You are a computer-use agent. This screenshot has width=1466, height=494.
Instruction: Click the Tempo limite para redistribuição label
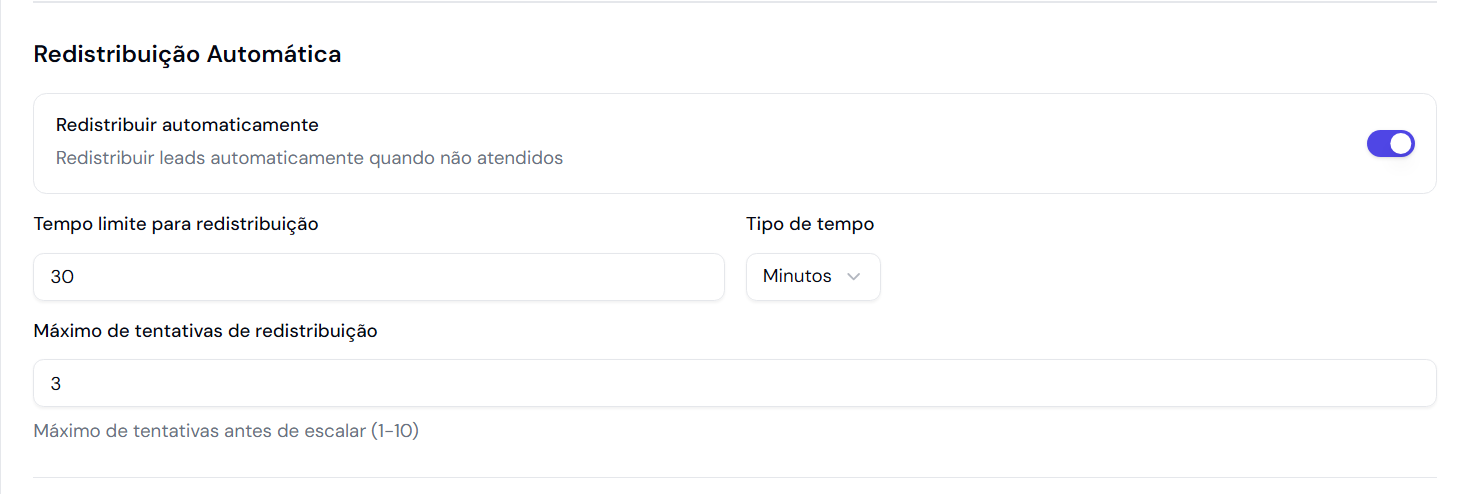pos(176,224)
